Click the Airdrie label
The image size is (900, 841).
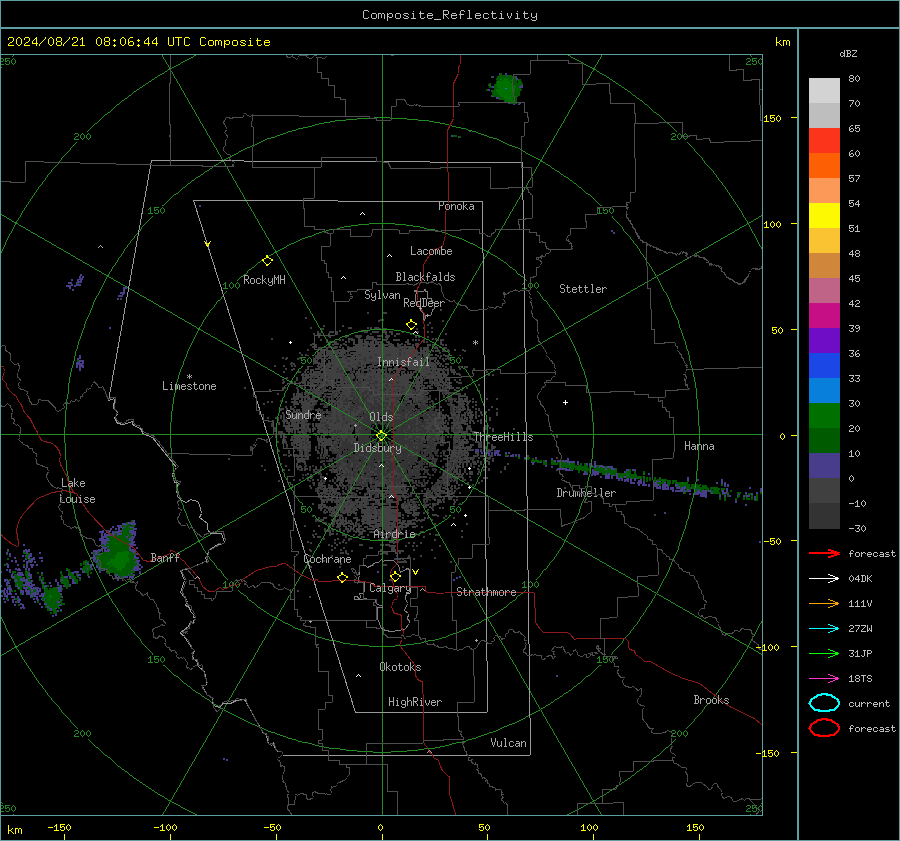point(394,534)
